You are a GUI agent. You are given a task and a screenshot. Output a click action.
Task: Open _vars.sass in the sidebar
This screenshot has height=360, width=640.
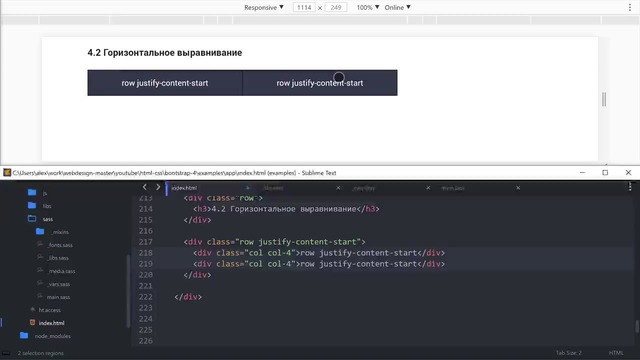click(59, 284)
